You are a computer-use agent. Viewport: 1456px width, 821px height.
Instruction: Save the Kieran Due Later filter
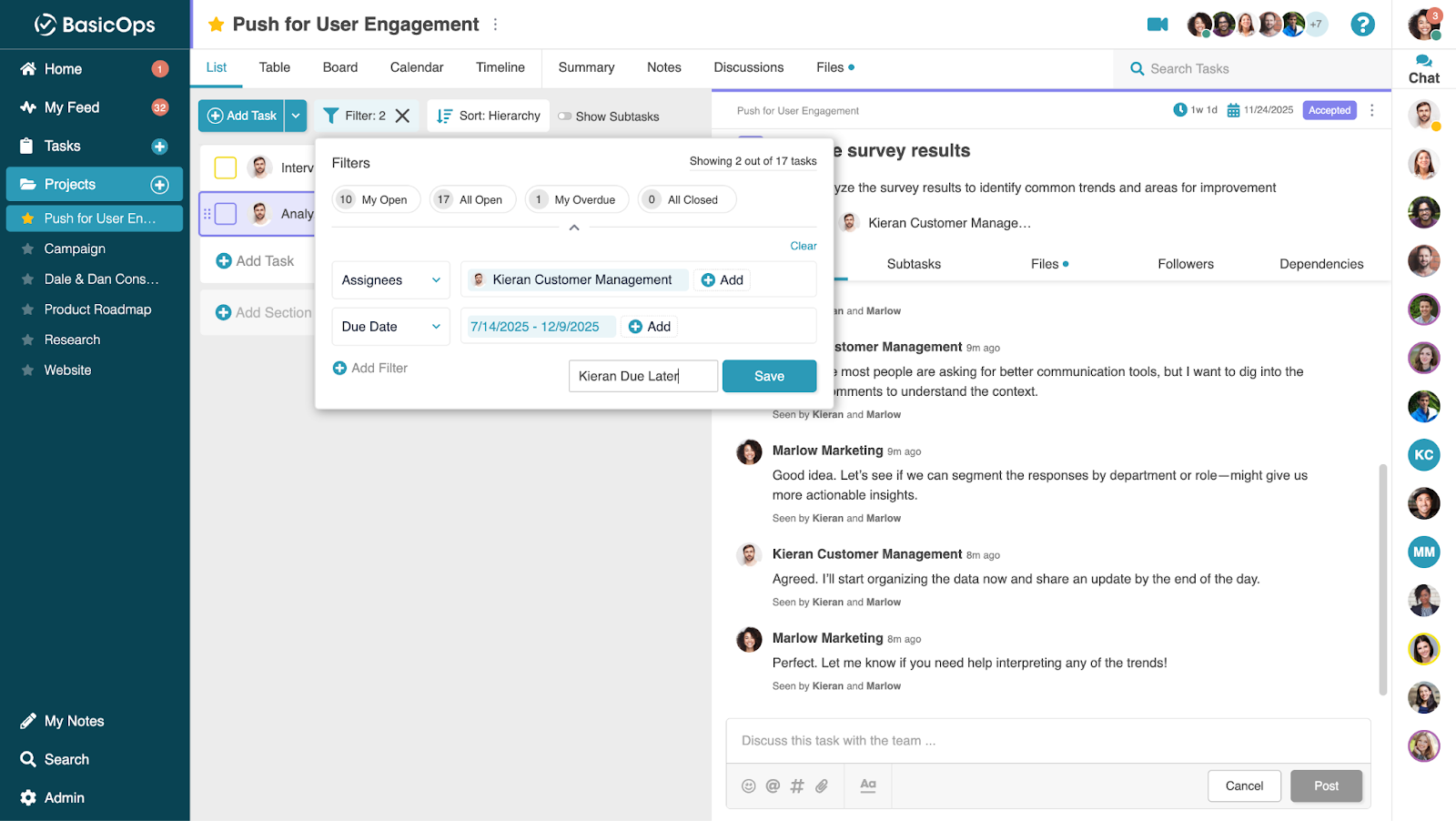pyautogui.click(x=769, y=376)
